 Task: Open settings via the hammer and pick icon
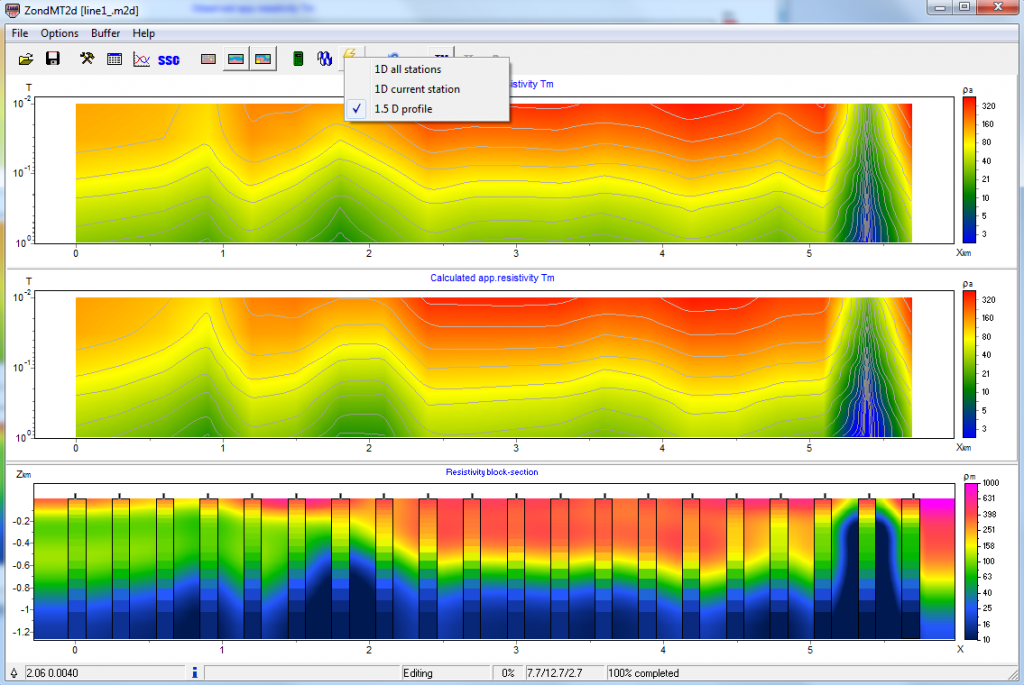(88, 59)
